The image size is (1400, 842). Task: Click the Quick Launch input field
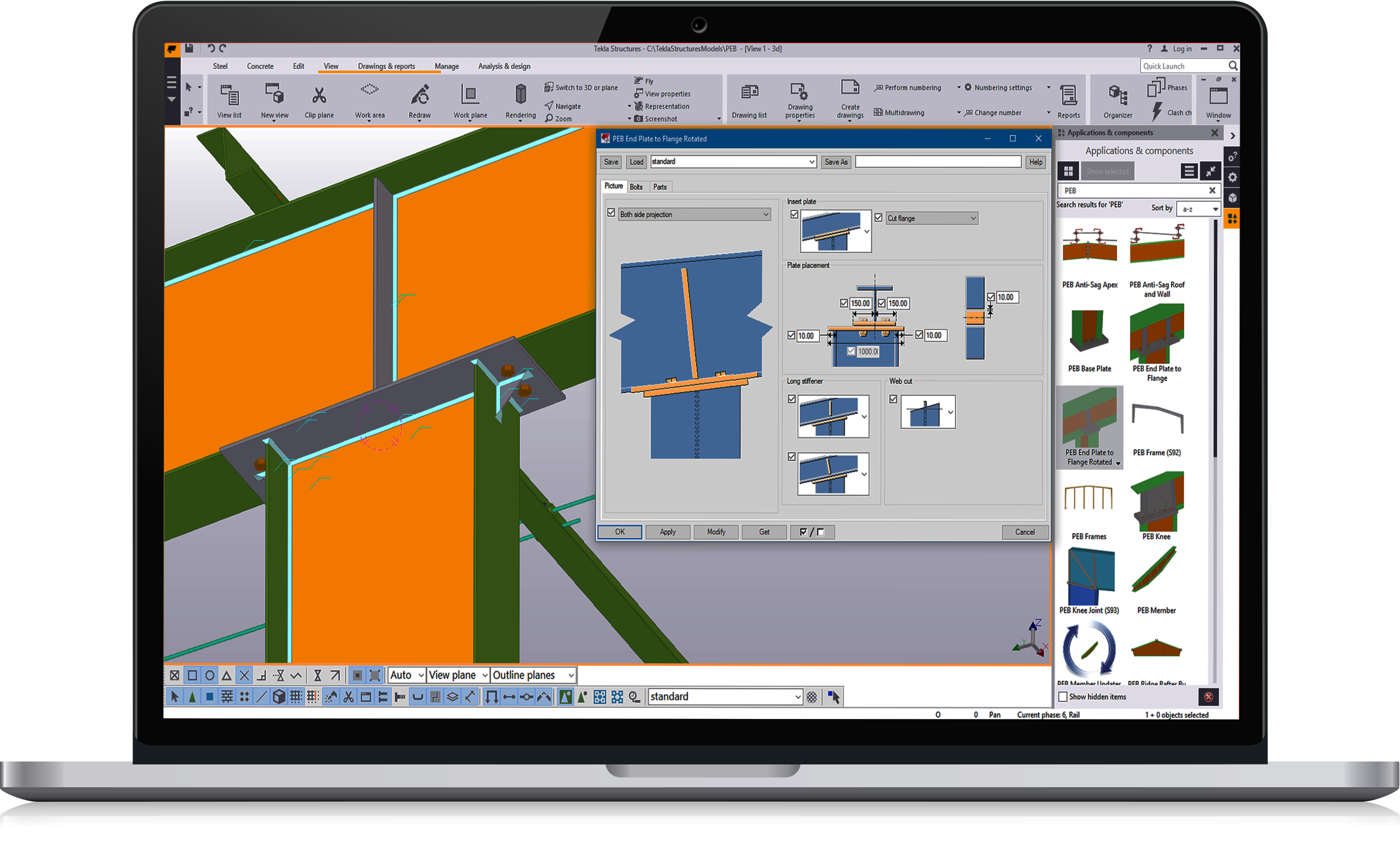pos(1184,66)
